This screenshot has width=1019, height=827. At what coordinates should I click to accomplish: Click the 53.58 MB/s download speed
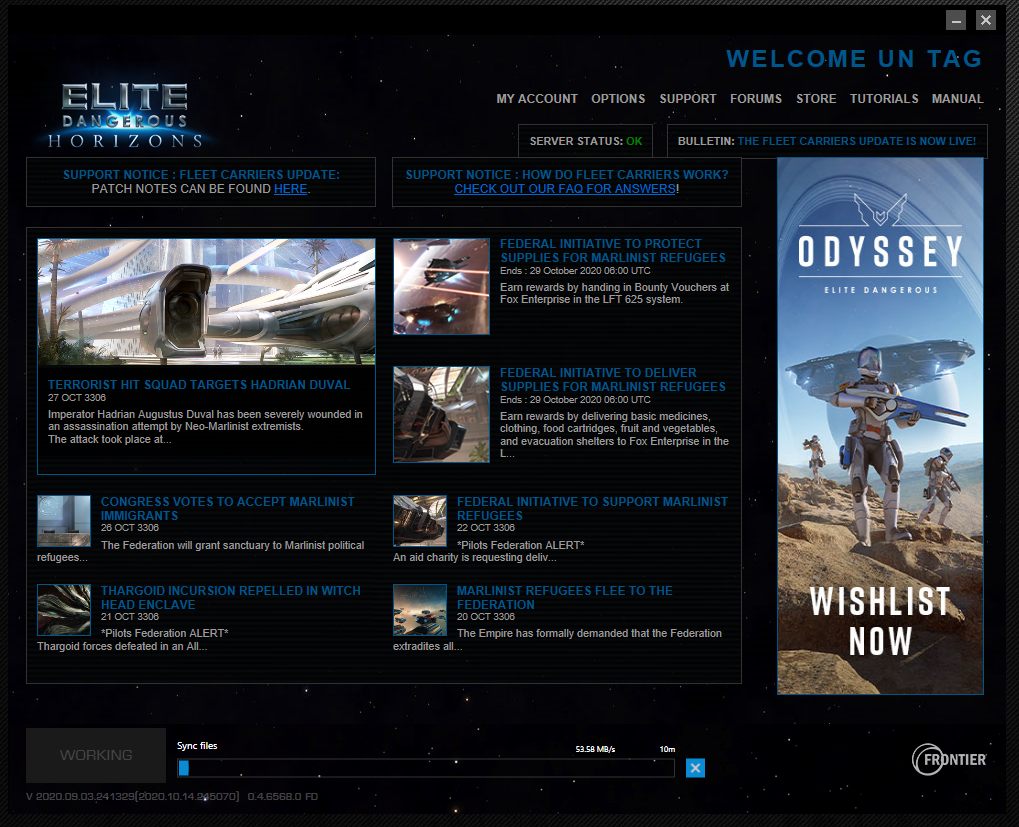point(595,749)
